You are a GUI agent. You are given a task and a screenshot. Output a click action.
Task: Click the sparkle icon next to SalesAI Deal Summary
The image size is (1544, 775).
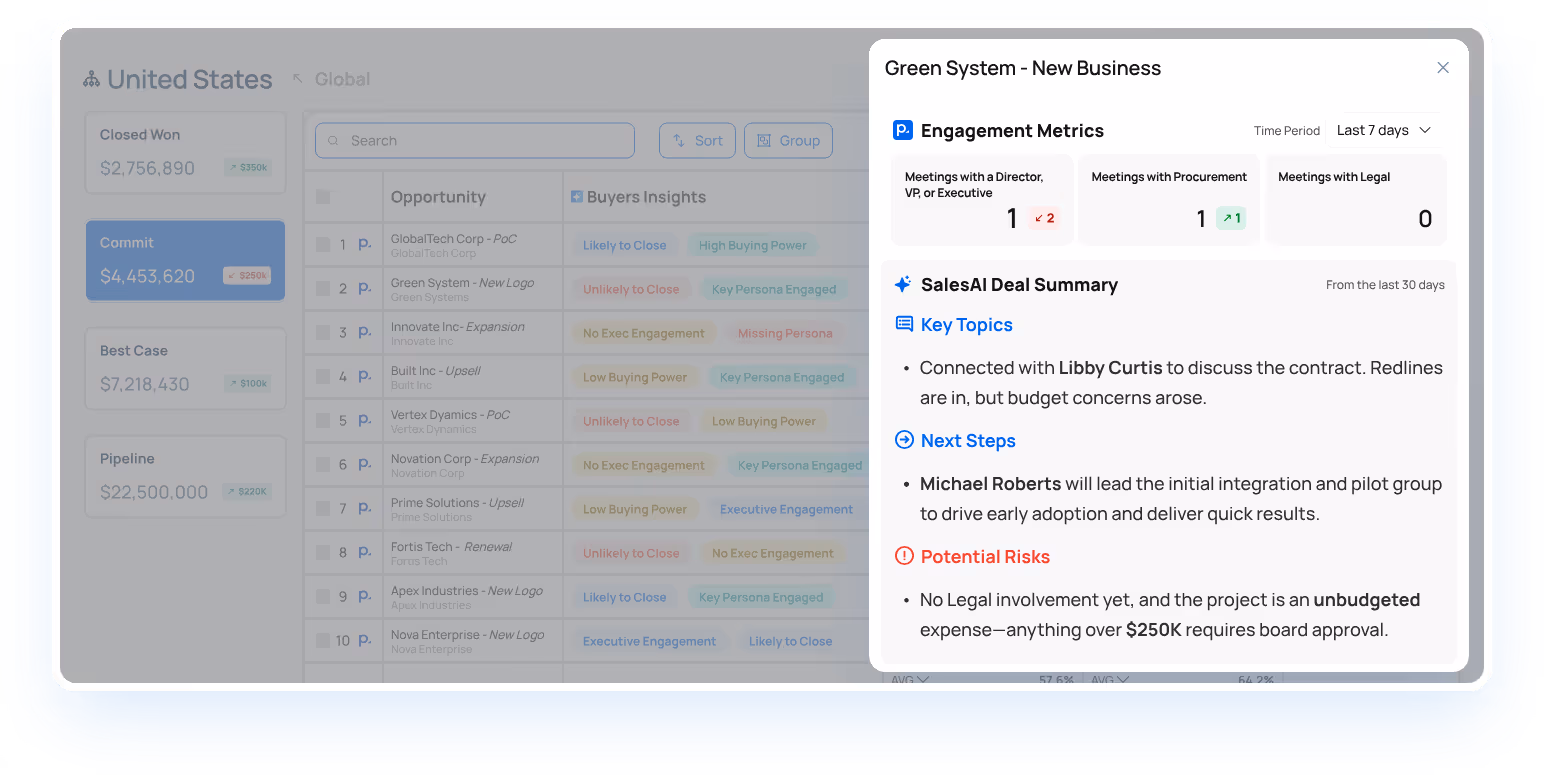[901, 284]
